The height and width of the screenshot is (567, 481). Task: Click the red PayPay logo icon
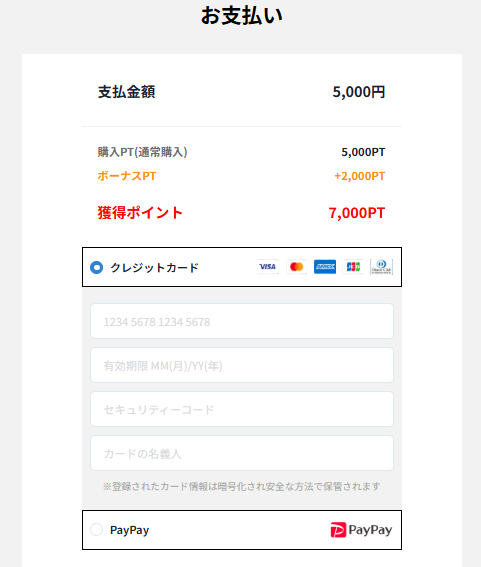click(338, 530)
